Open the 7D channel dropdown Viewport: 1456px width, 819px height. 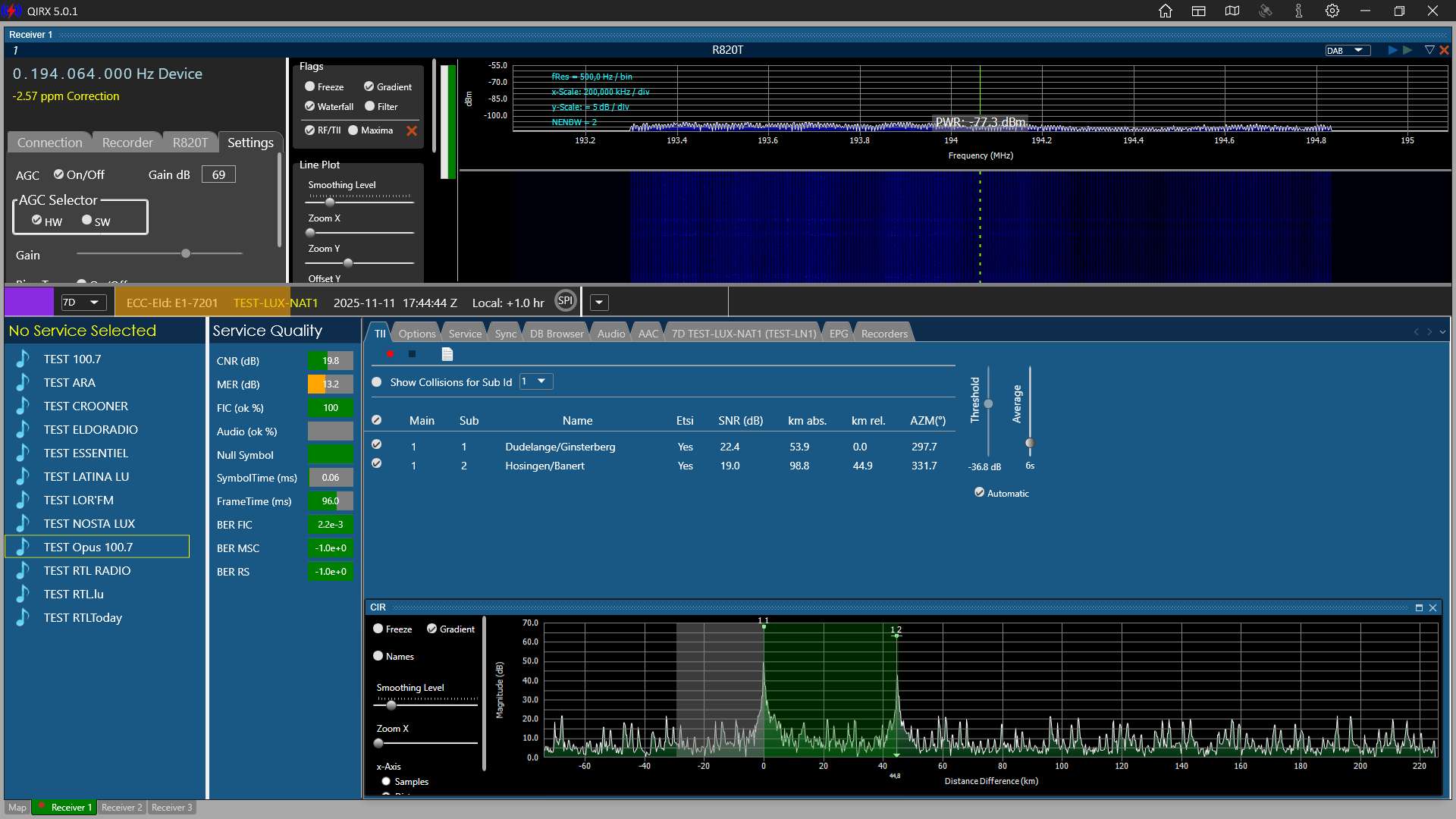tap(83, 302)
